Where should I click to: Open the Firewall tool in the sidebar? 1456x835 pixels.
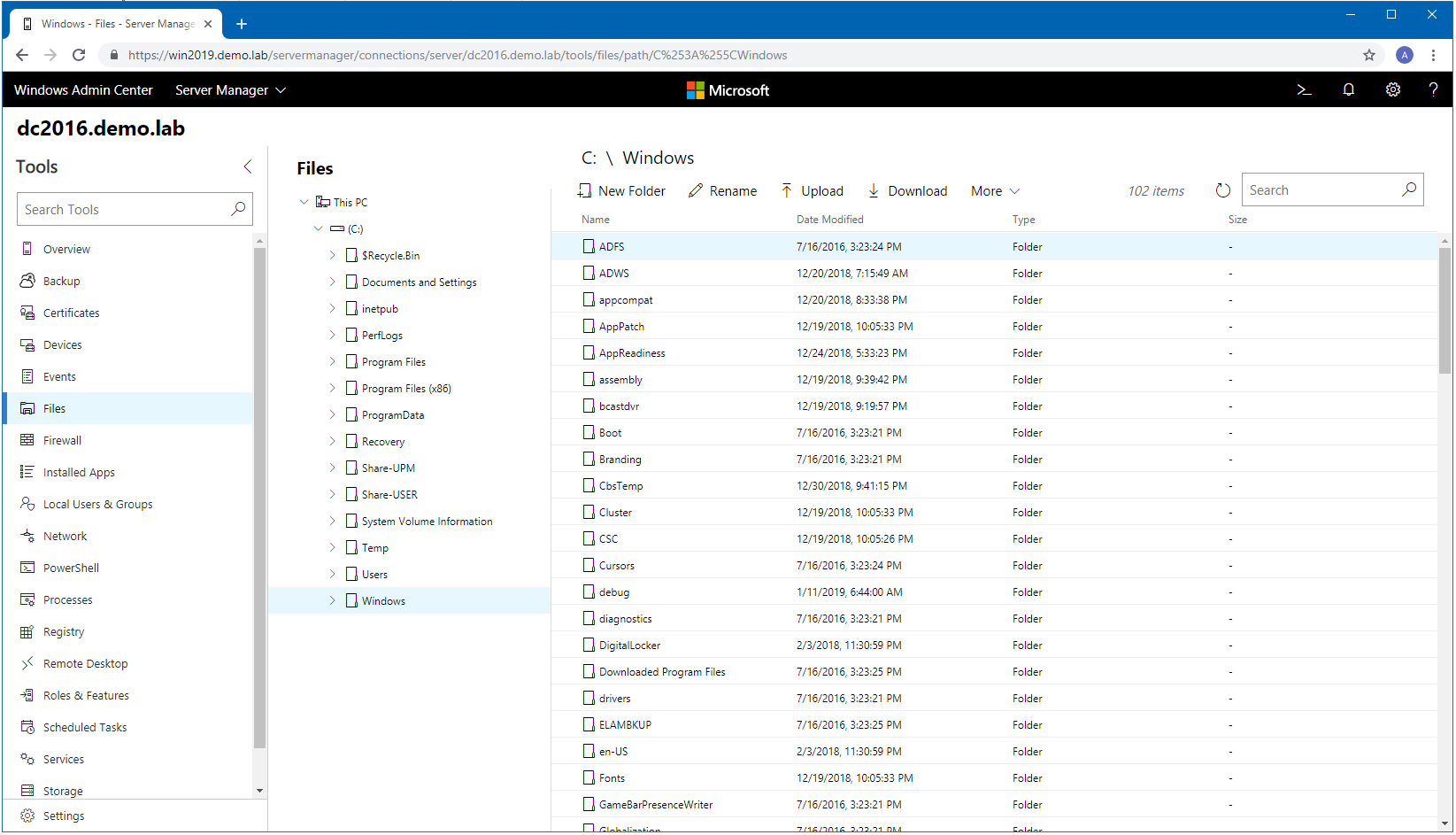click(62, 440)
